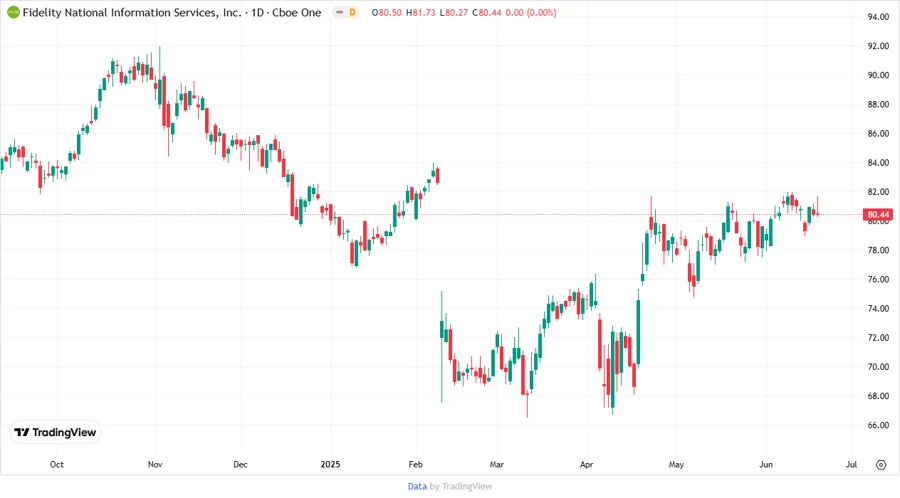
Task: Click the orange D delayed-data indicator
Action: [352, 12]
